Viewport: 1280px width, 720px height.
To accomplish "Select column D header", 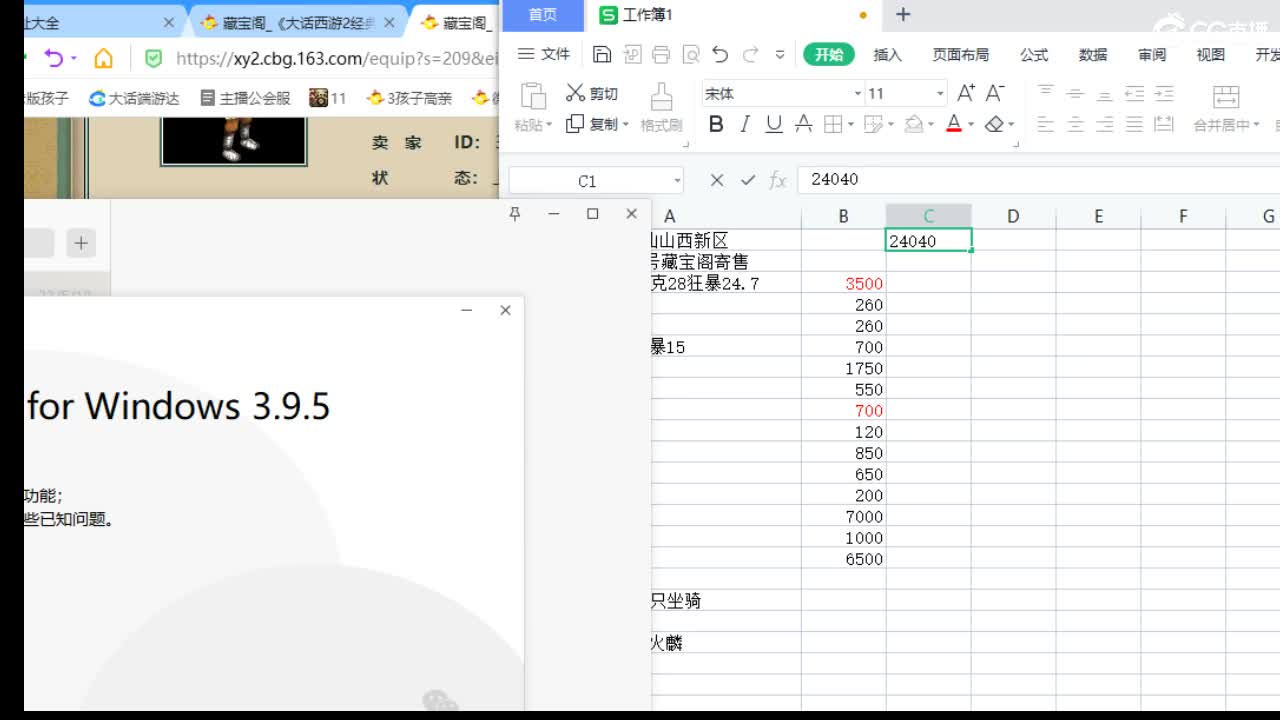I will pyautogui.click(x=1013, y=216).
